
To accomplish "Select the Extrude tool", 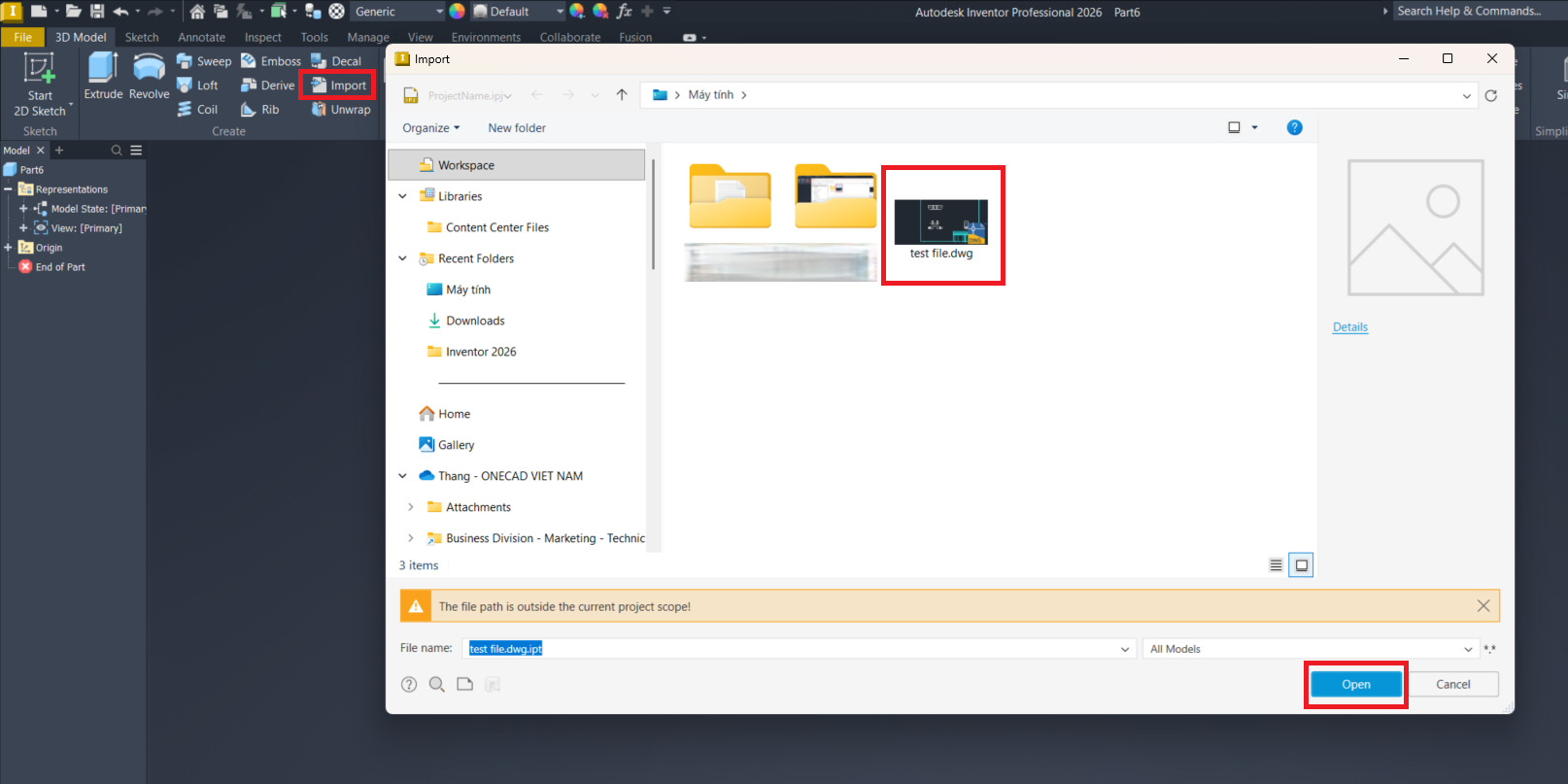I will [103, 76].
